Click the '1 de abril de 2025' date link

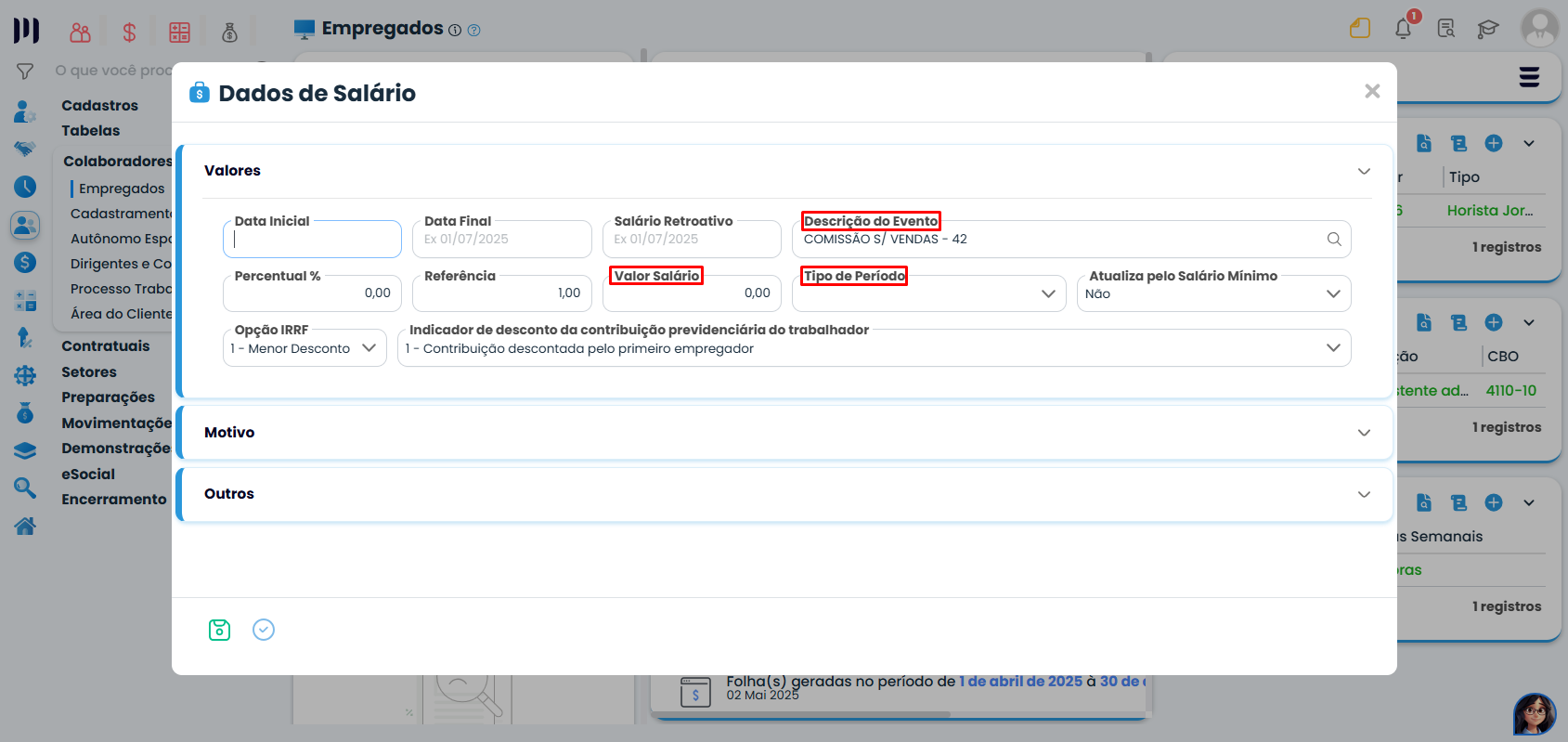click(1021, 682)
